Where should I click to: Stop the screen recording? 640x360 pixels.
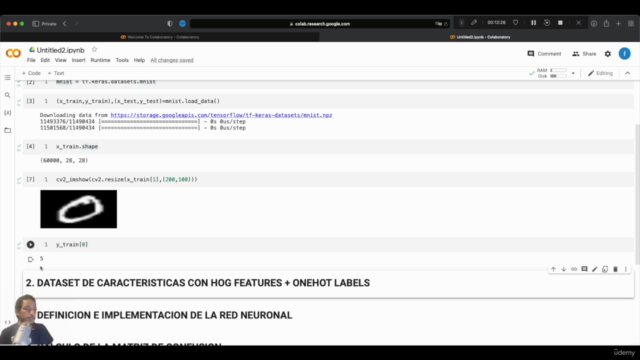(x=560, y=23)
